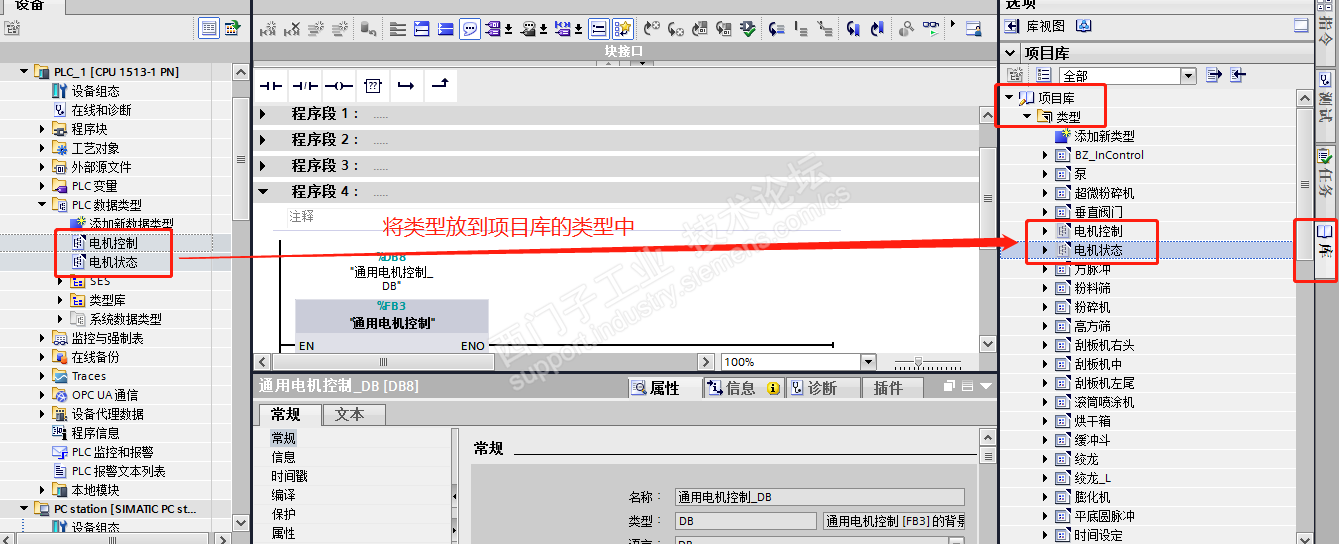Open the zoom level 100% dropdown
Viewport: 1339px width, 544px height.
point(868,362)
